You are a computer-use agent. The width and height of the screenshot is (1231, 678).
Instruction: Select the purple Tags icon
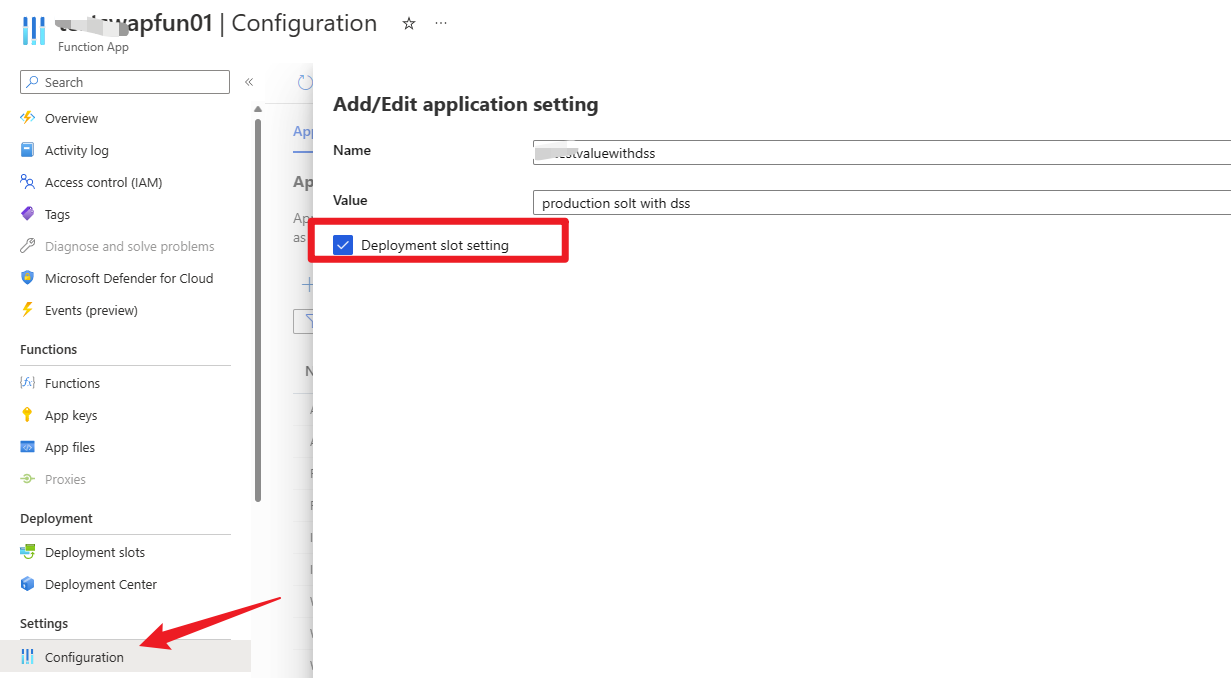pos(28,214)
